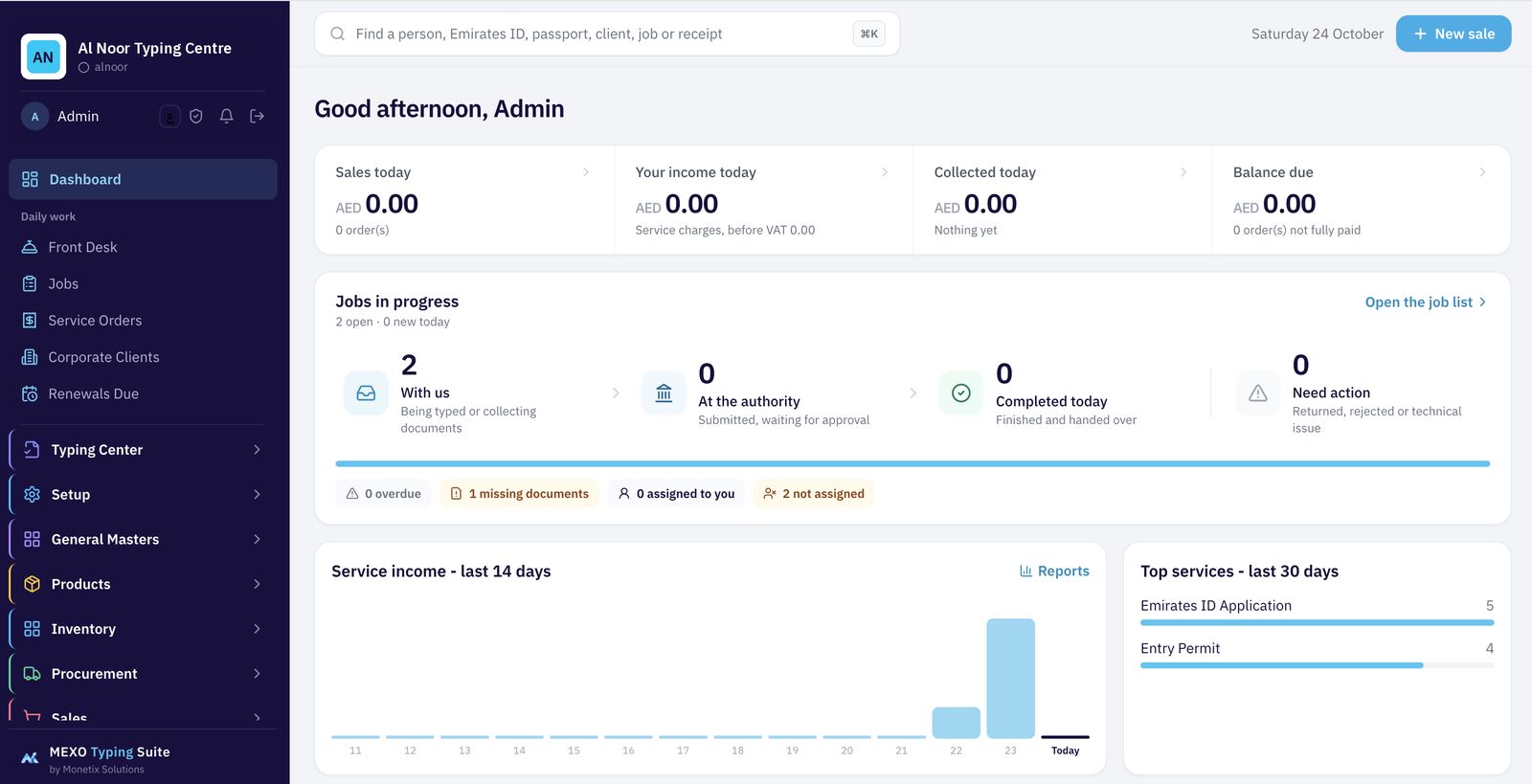Viewport: 1532px width, 784px height.
Task: Open Service Orders in the sidebar
Action: [x=143, y=321]
